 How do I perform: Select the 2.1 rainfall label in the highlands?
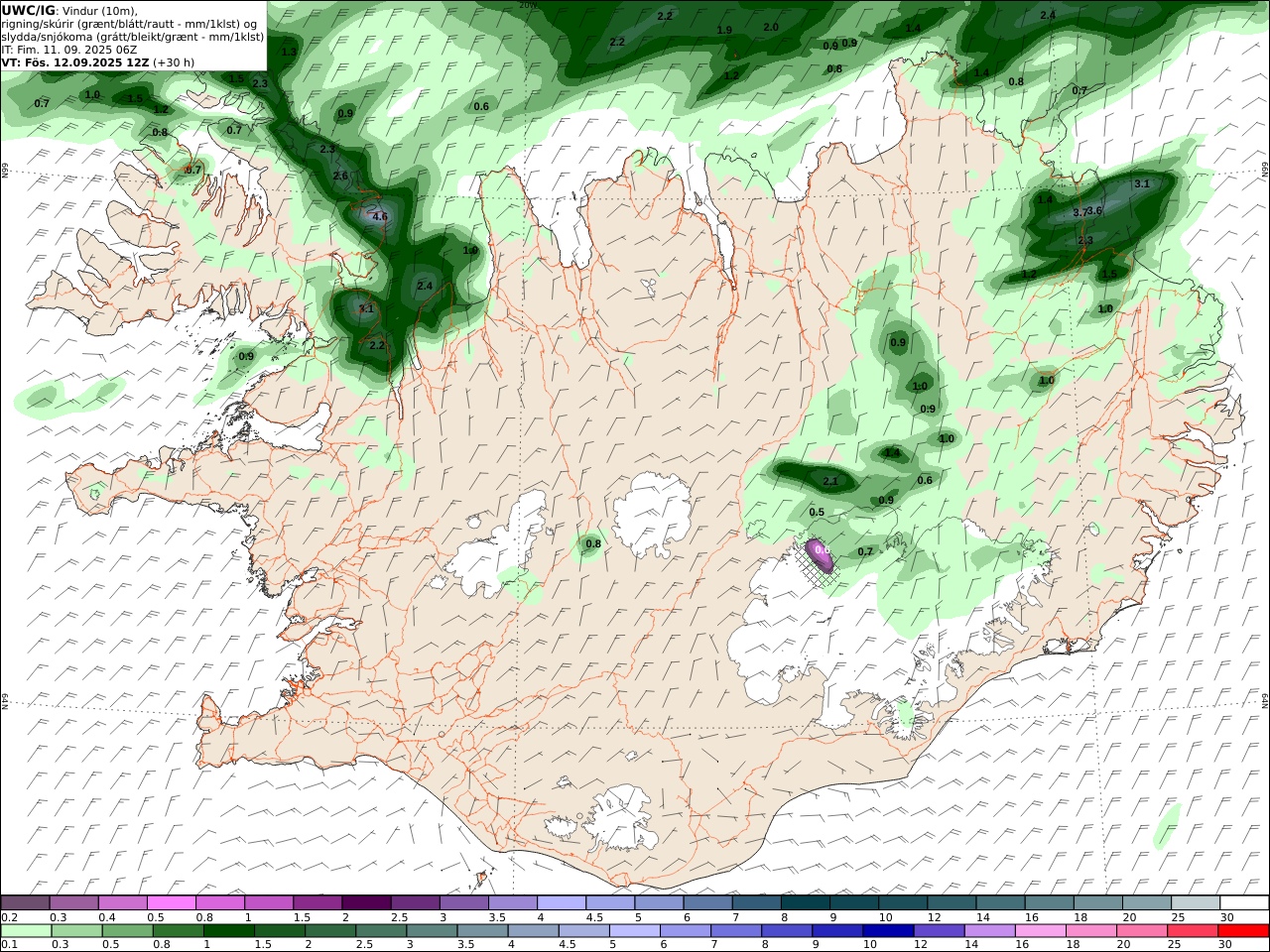pyautogui.click(x=831, y=482)
